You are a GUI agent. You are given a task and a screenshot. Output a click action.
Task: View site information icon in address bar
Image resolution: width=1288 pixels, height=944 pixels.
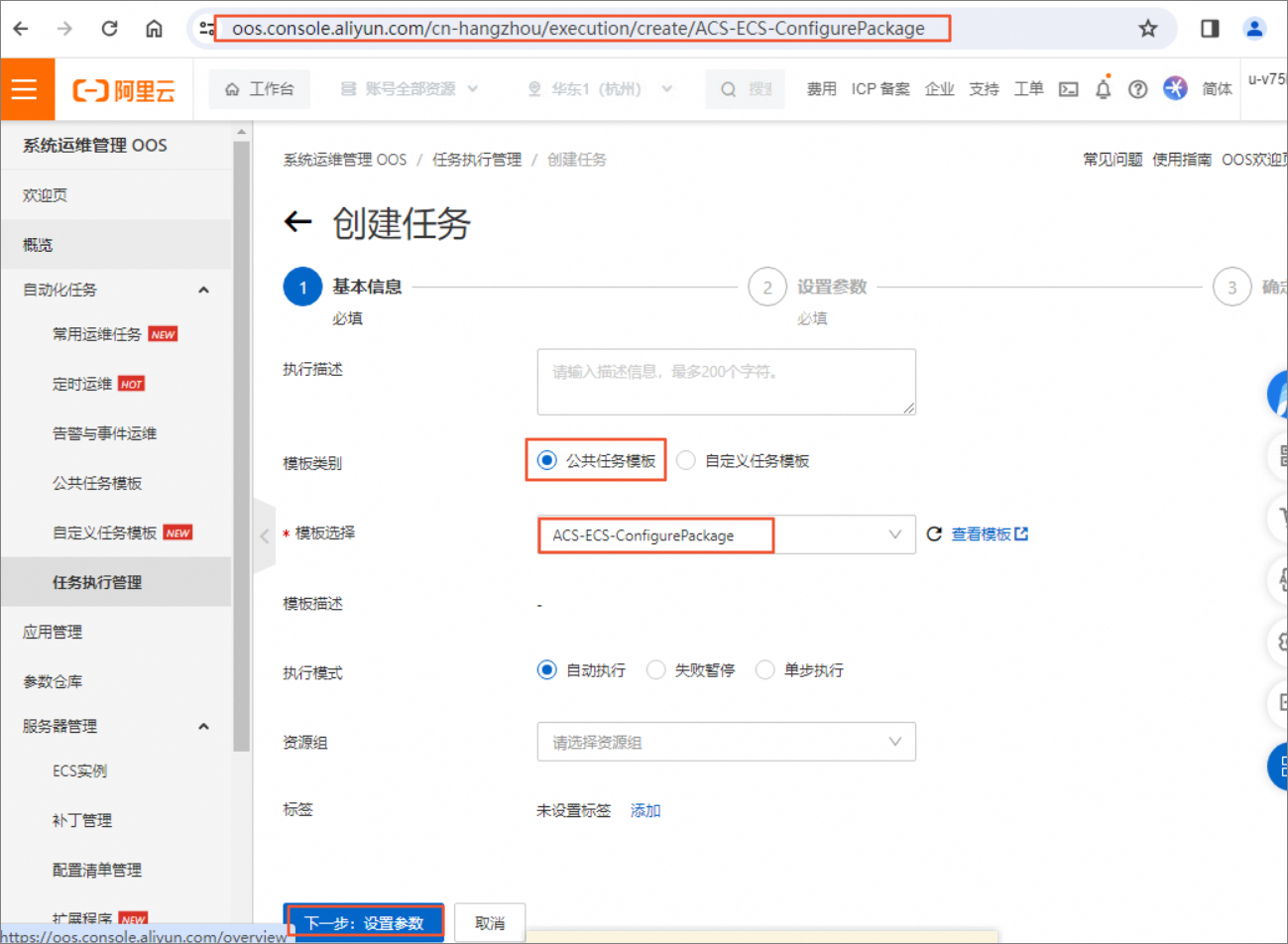click(x=207, y=29)
